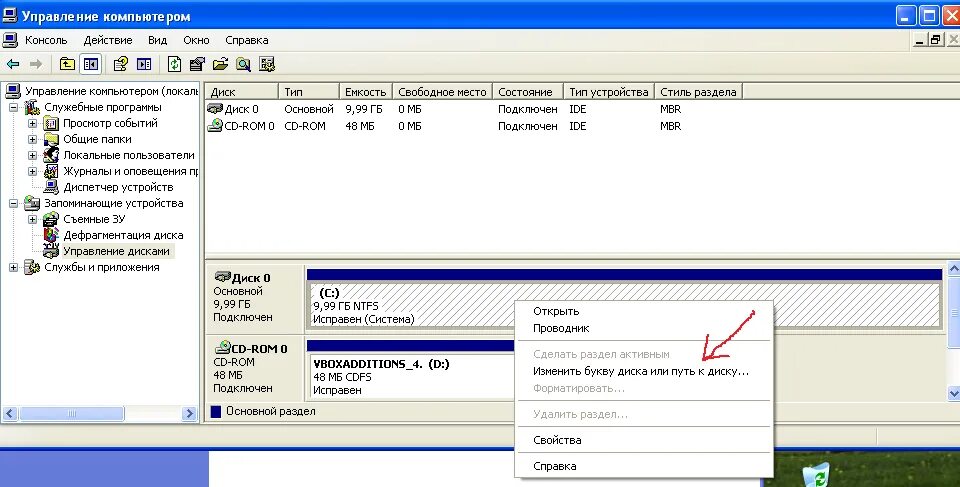Click the 48 МБ capacity cell in the list
Screen dimensions: 960x487
click(x=359, y=126)
